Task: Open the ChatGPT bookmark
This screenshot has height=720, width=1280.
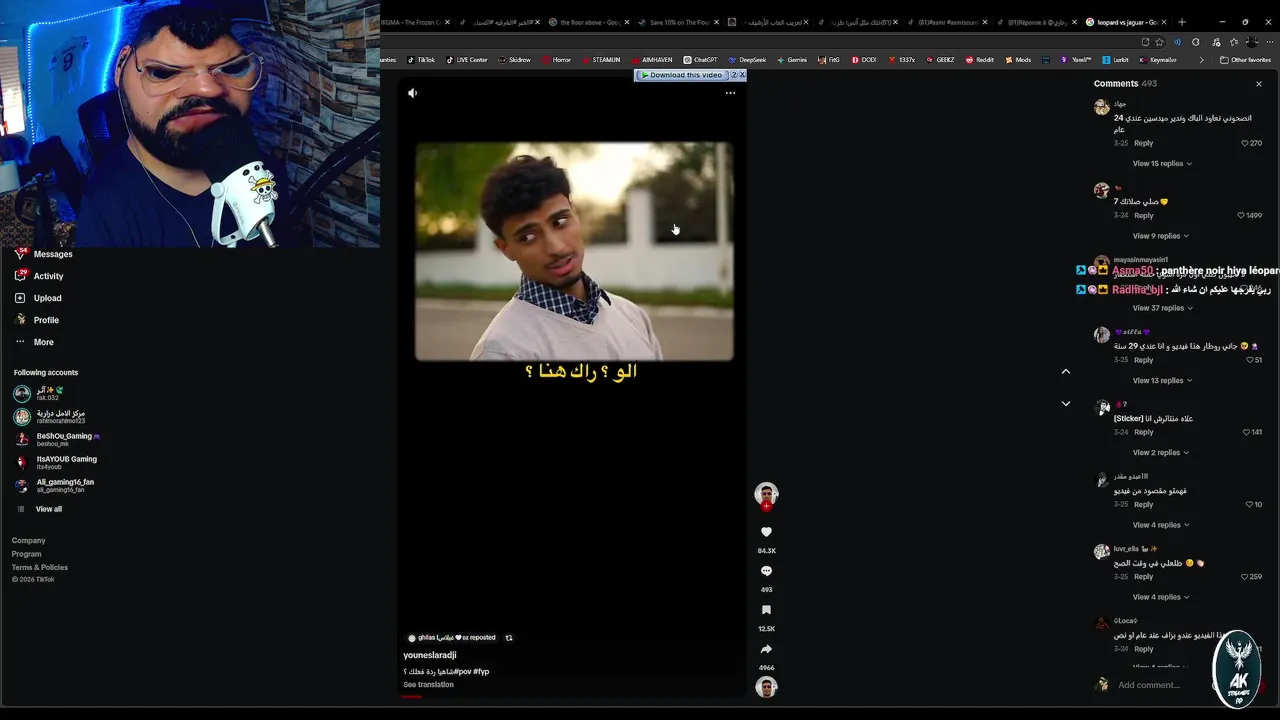Action: point(700,60)
